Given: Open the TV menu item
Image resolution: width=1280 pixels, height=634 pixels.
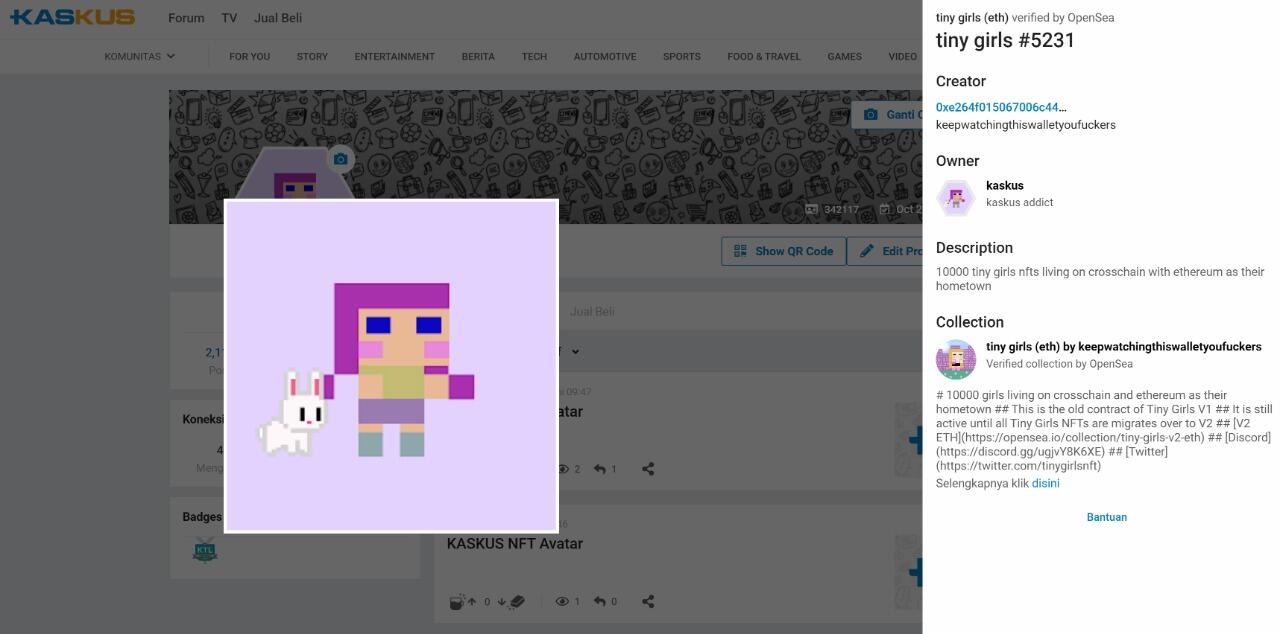Looking at the screenshot, I should (229, 18).
